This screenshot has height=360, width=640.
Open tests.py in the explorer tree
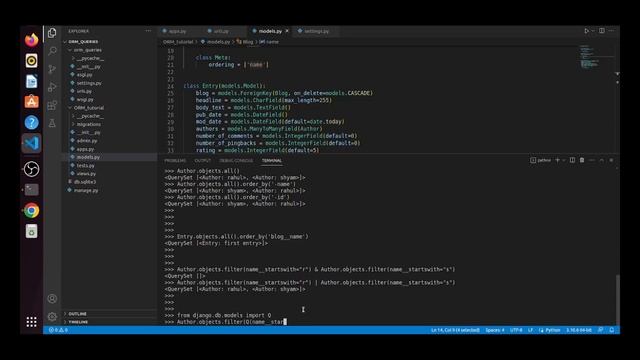coord(85,165)
